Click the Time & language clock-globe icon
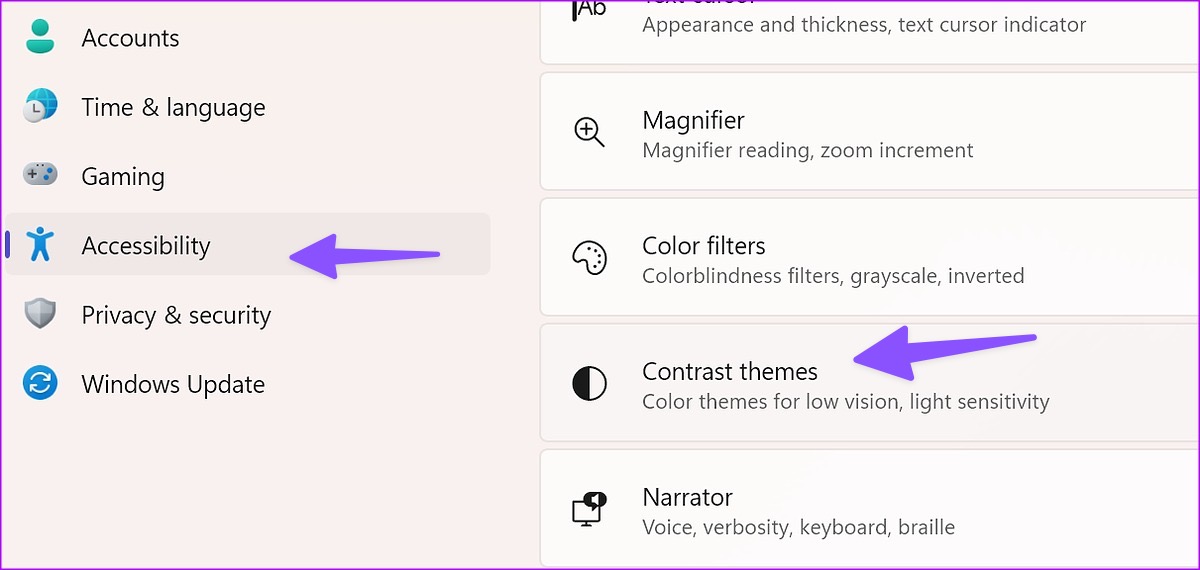 [40, 106]
